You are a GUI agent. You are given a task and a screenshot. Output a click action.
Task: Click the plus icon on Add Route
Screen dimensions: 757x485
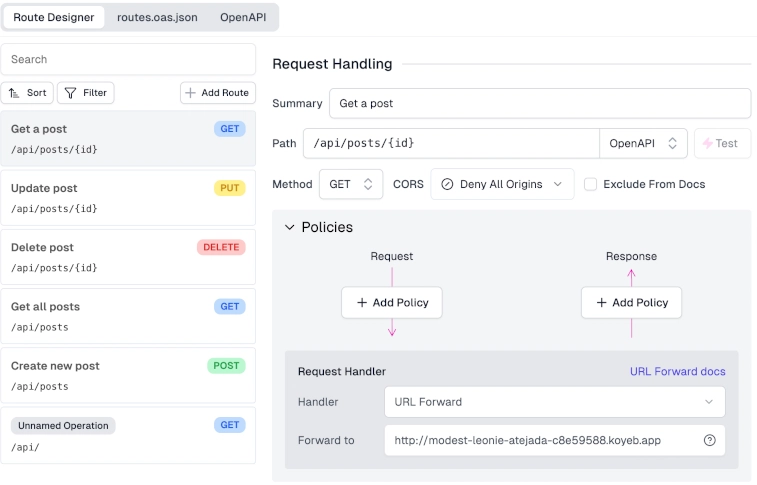pos(190,93)
